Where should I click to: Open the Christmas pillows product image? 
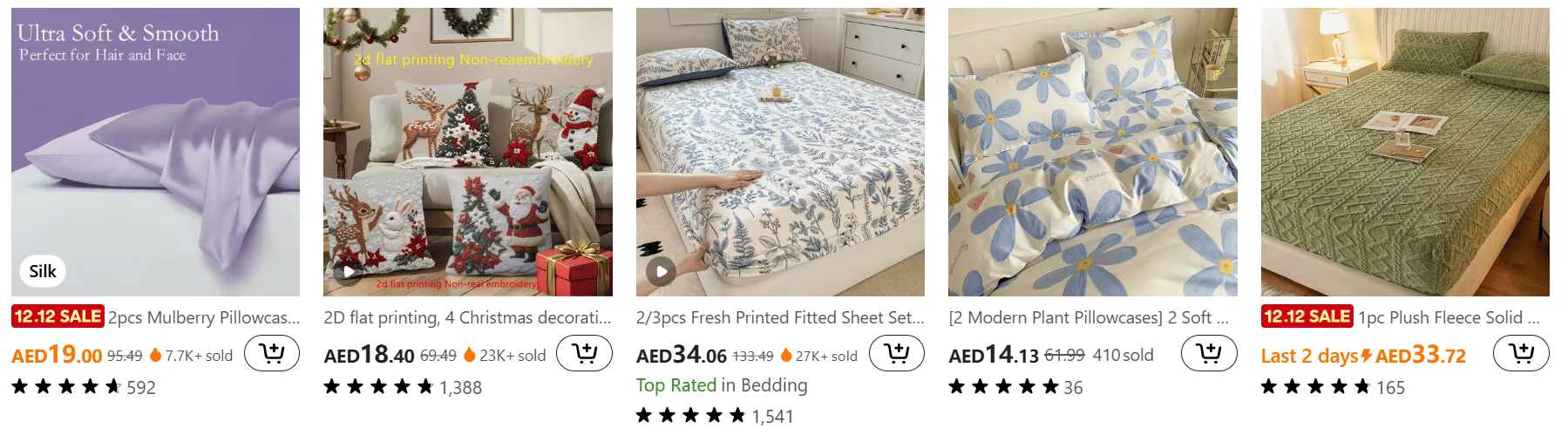point(468,153)
